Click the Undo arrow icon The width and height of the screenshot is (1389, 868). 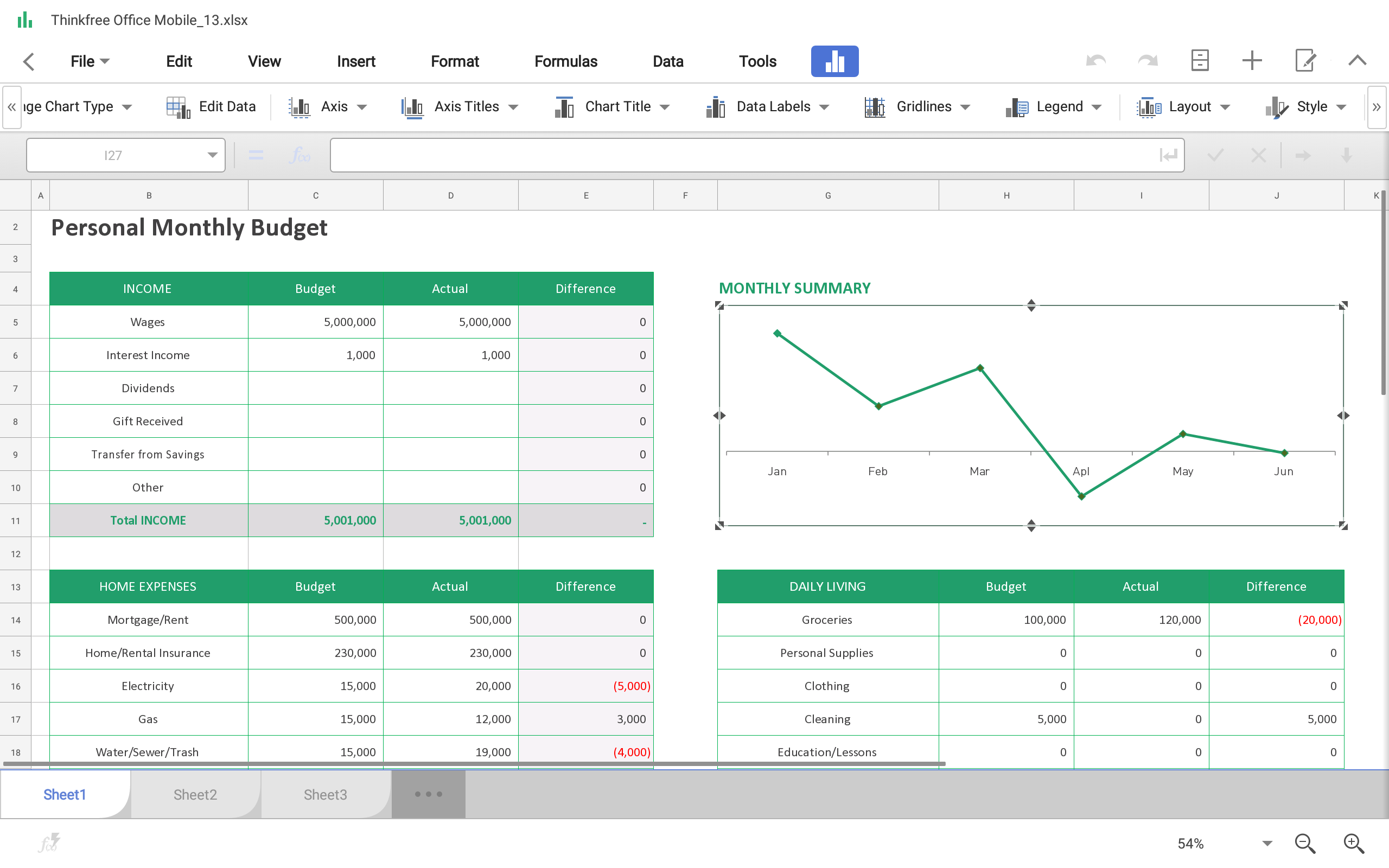tap(1095, 61)
